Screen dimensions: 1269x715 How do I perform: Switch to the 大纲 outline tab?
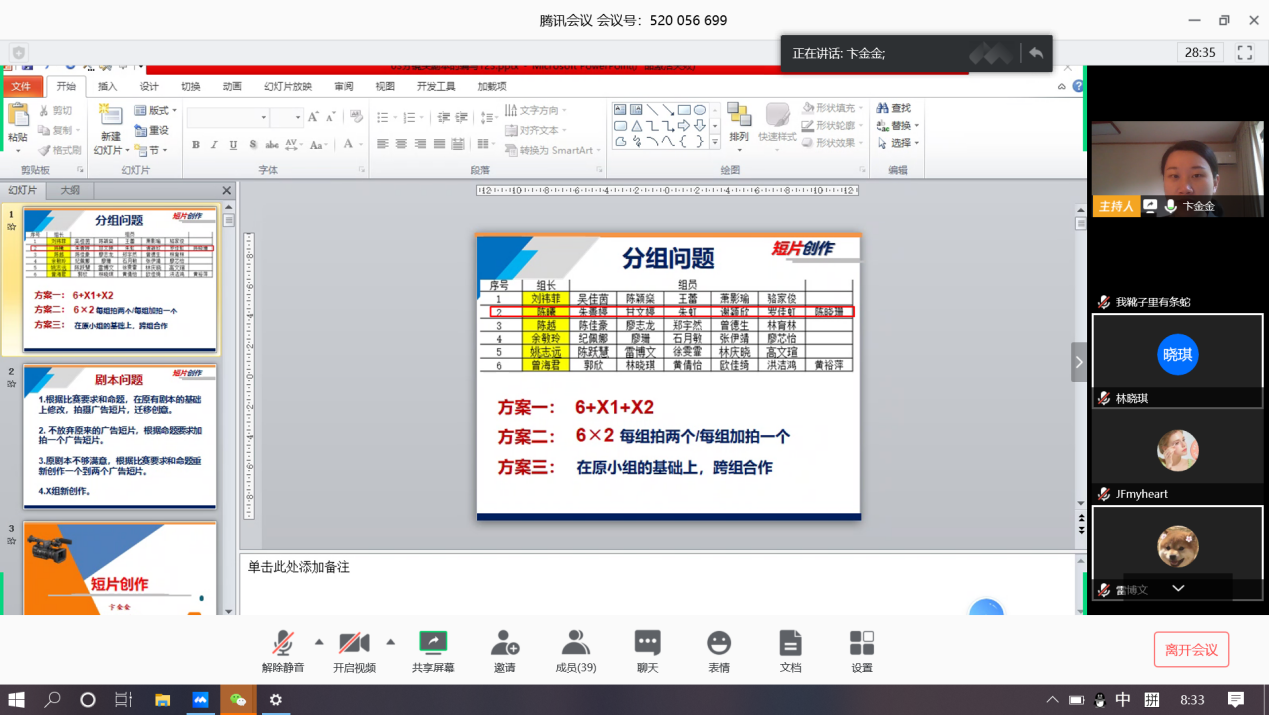70,190
